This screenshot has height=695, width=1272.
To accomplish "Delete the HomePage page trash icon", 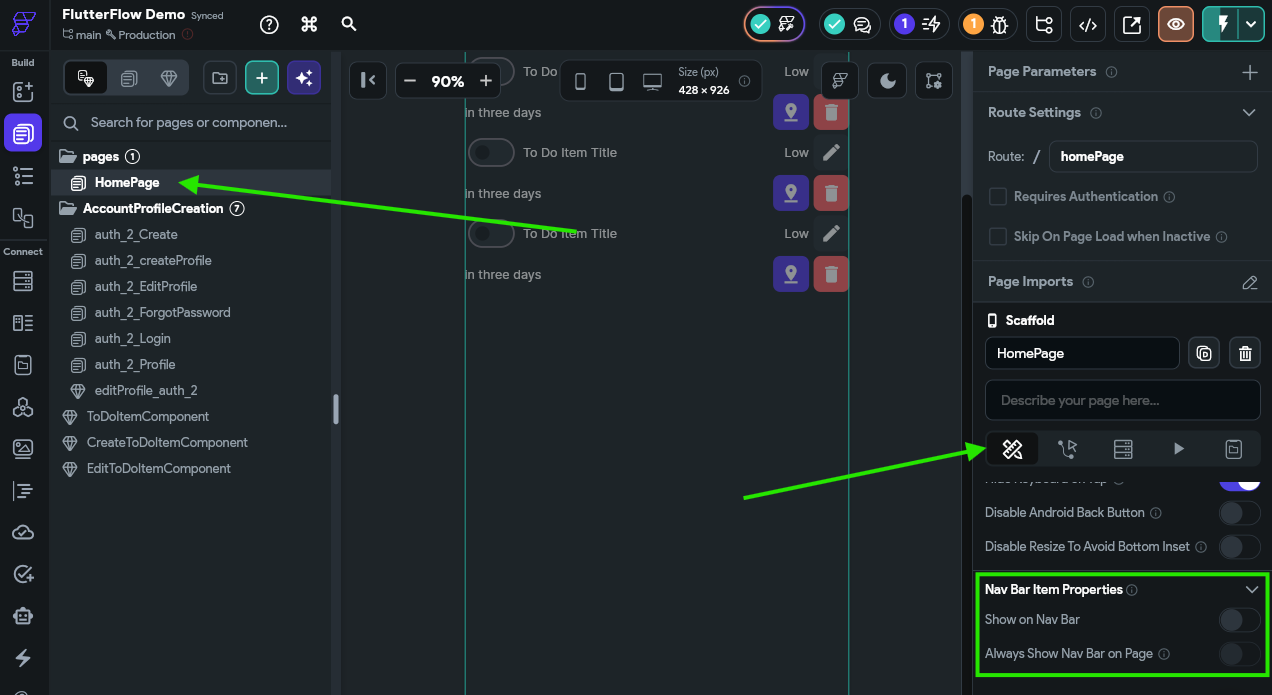I will [1245, 353].
